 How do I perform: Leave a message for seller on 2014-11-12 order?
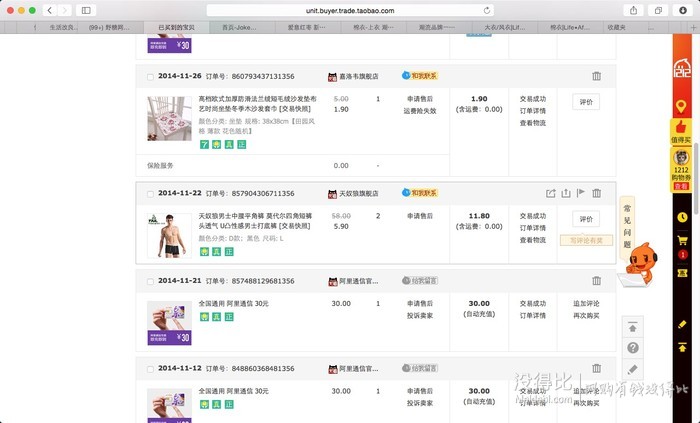point(420,368)
